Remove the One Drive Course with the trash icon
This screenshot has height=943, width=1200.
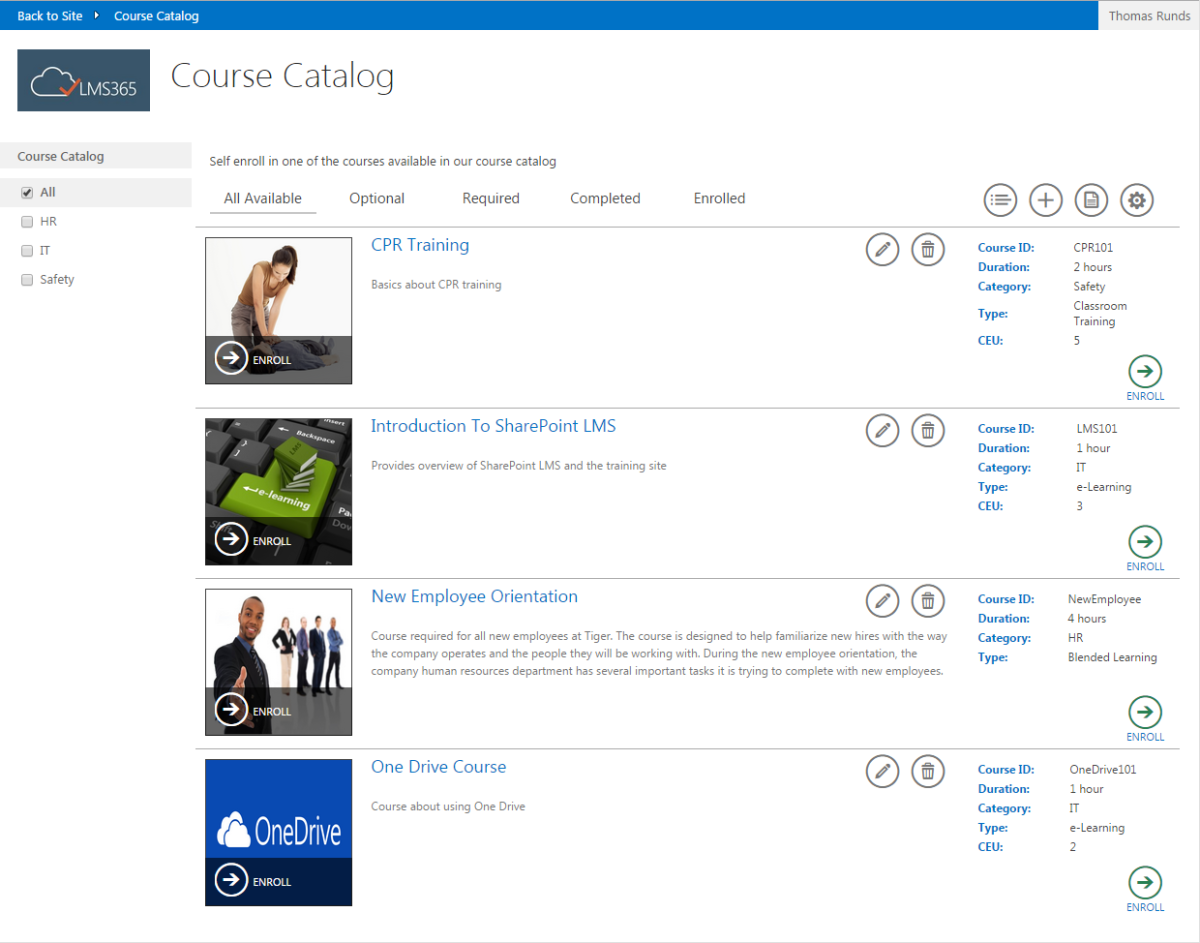point(928,772)
